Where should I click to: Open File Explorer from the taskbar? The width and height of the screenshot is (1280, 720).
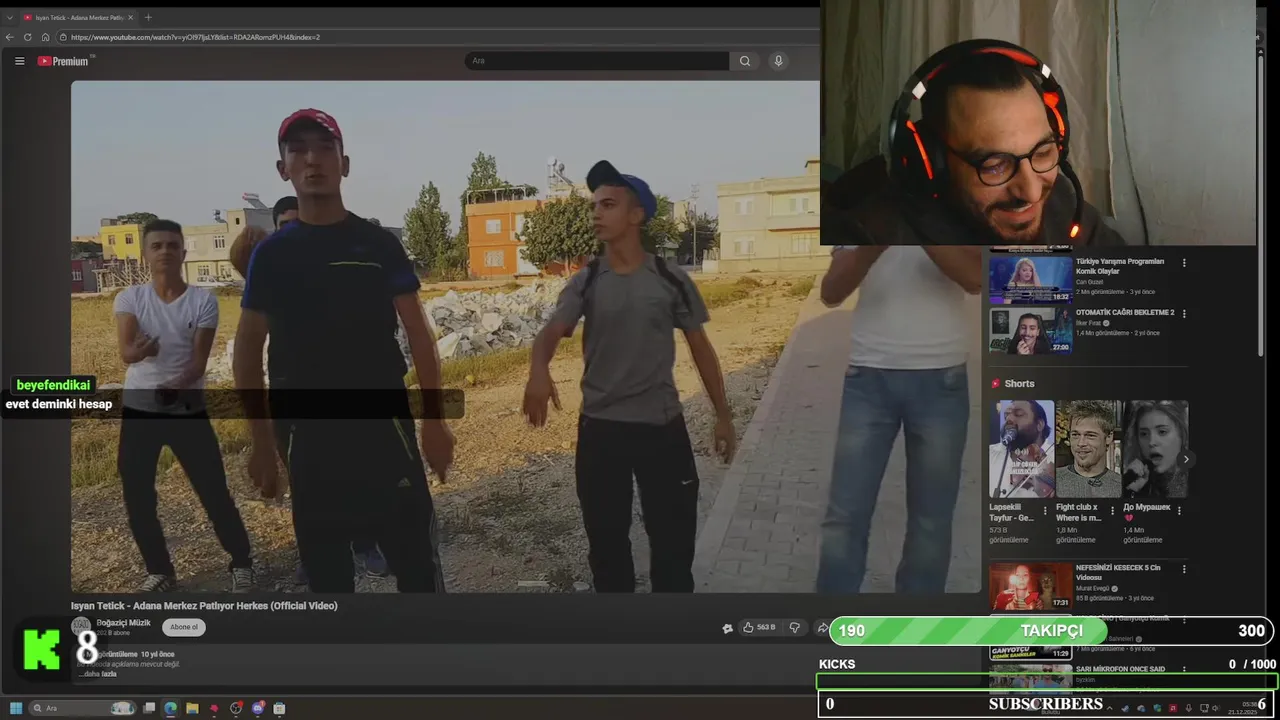click(x=192, y=708)
